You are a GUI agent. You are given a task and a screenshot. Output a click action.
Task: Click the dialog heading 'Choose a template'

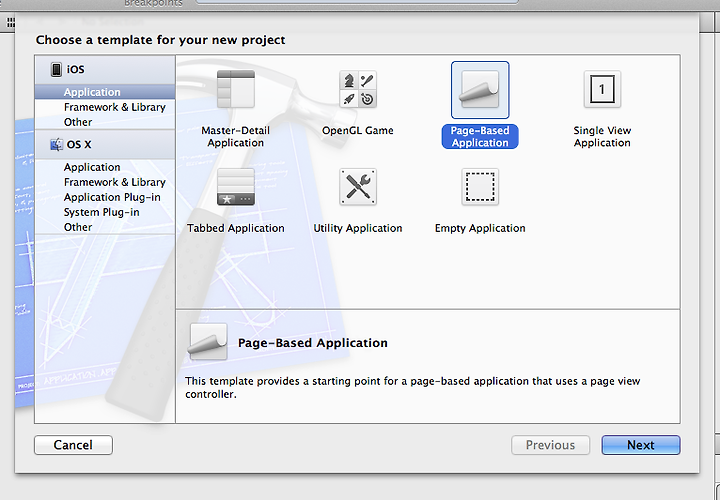click(160, 40)
